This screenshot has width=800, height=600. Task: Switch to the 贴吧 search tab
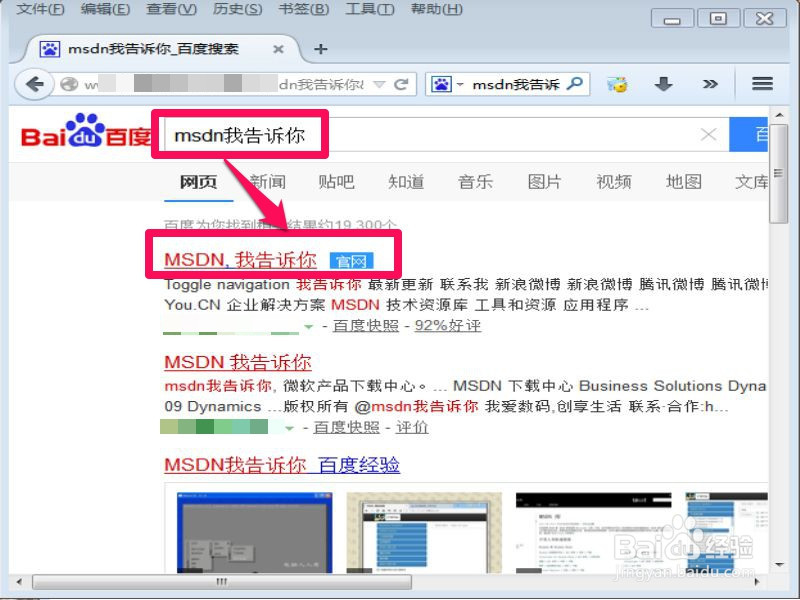(x=336, y=182)
